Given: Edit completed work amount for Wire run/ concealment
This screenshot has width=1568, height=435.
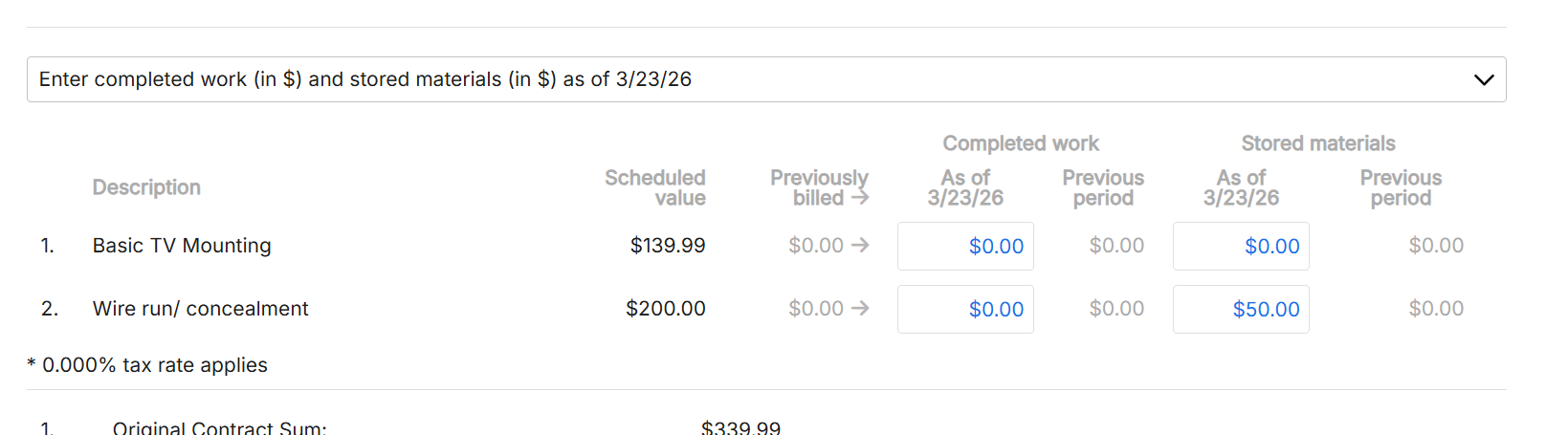Looking at the screenshot, I should [965, 310].
